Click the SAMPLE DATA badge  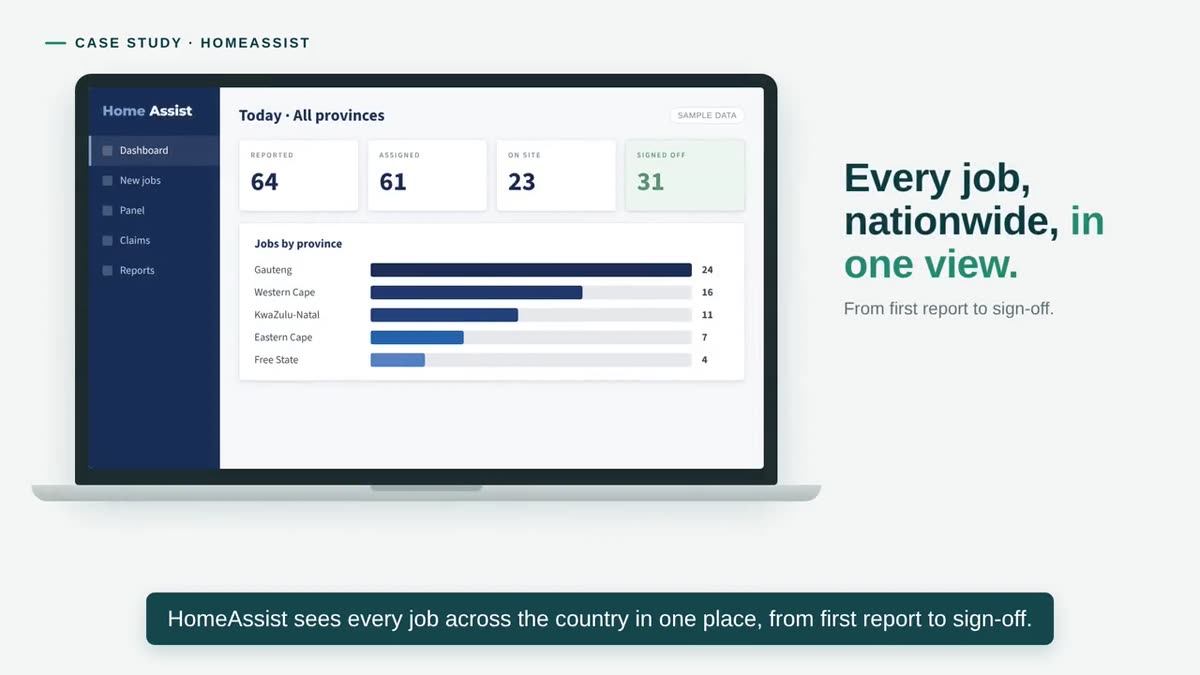[x=707, y=116]
